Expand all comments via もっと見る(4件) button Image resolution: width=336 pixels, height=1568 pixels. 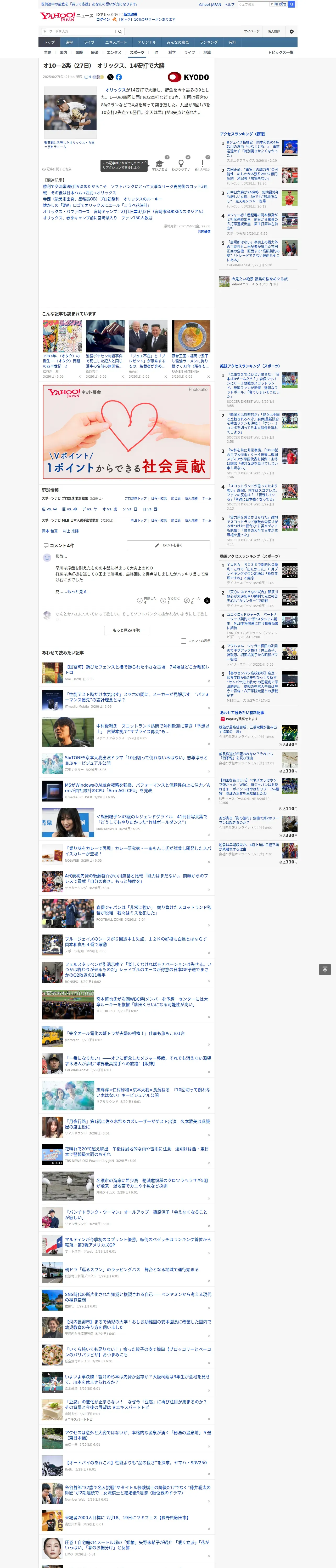click(127, 630)
